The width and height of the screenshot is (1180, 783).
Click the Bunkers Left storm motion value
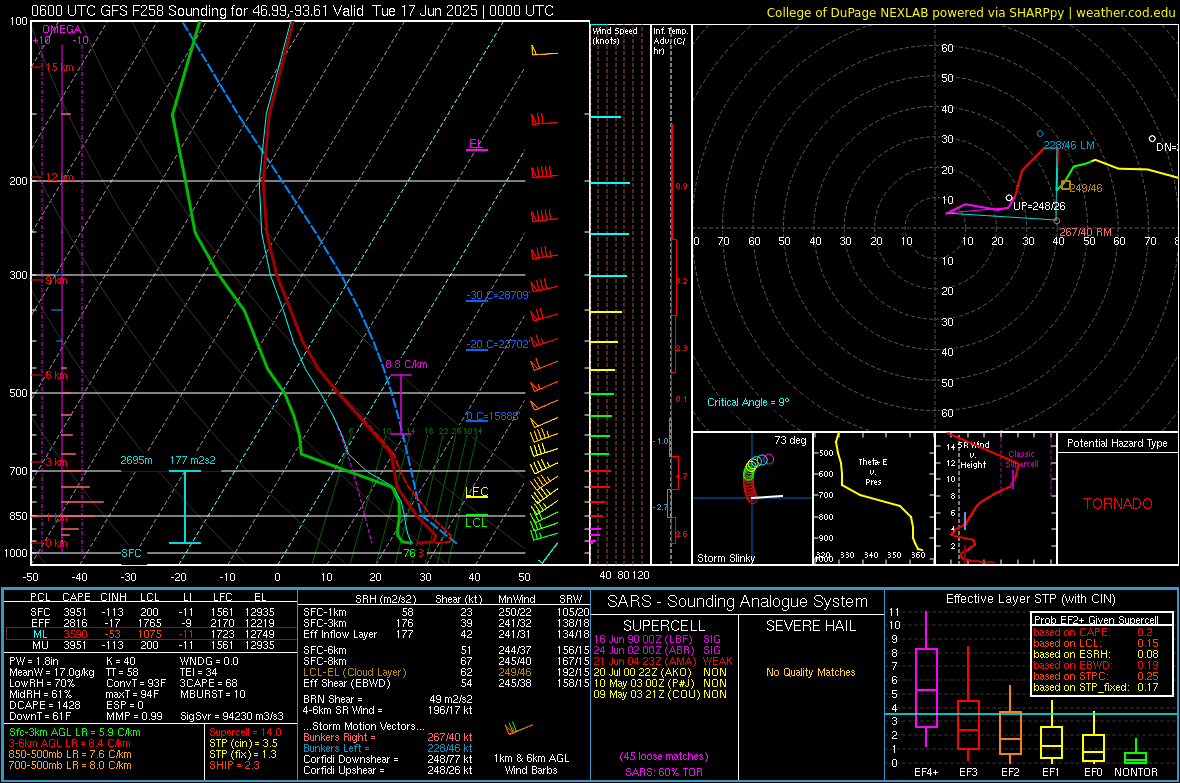tap(450, 748)
